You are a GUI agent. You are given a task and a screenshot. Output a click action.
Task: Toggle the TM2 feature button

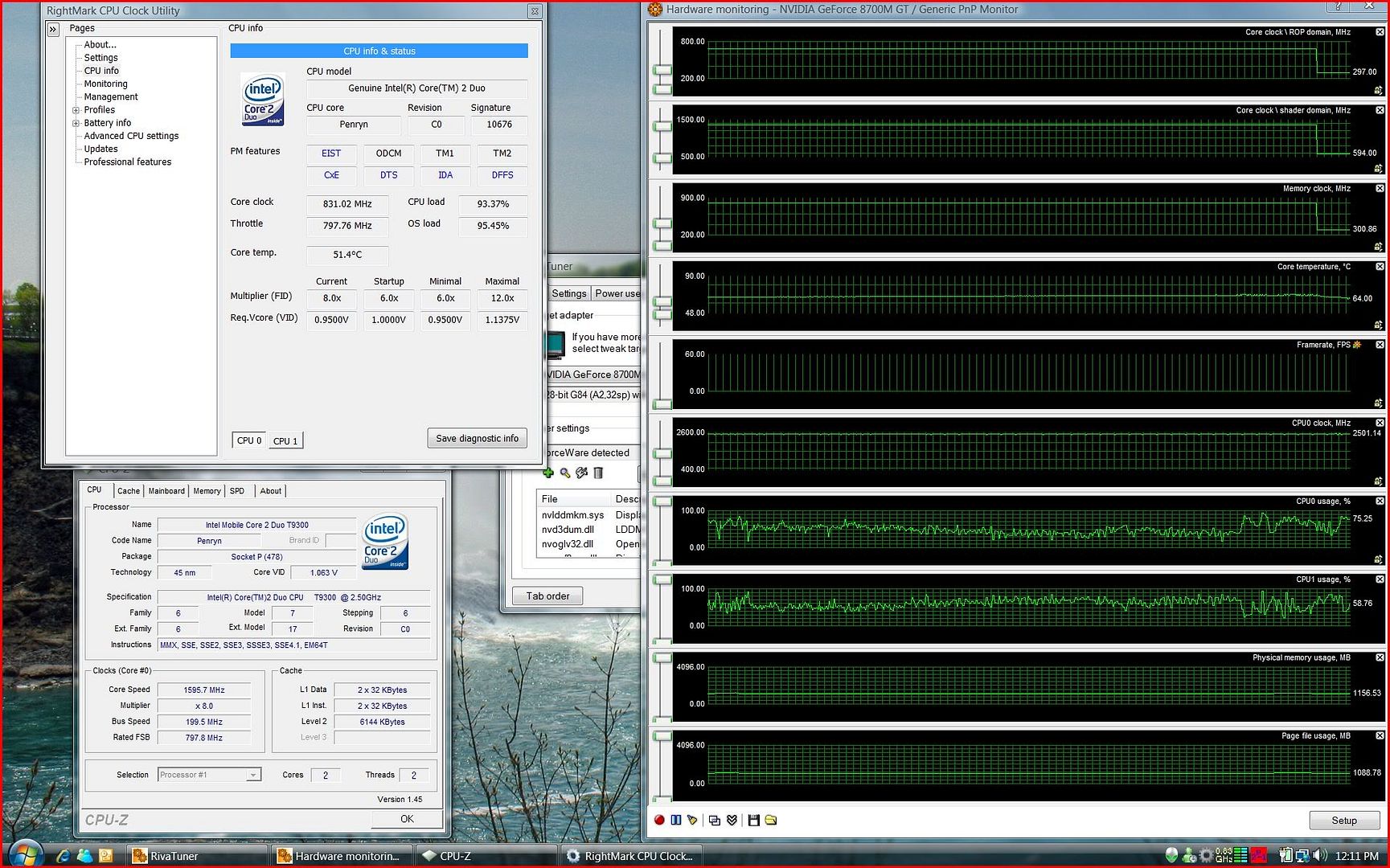(x=502, y=154)
